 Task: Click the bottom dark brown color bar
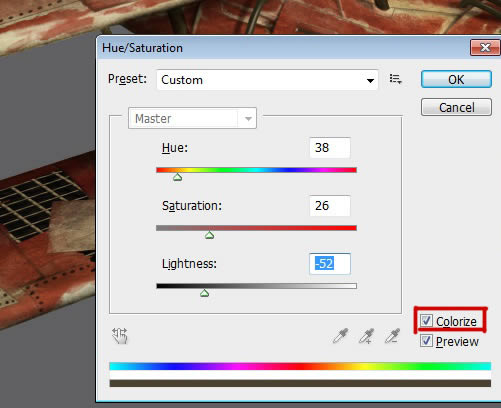coord(300,383)
